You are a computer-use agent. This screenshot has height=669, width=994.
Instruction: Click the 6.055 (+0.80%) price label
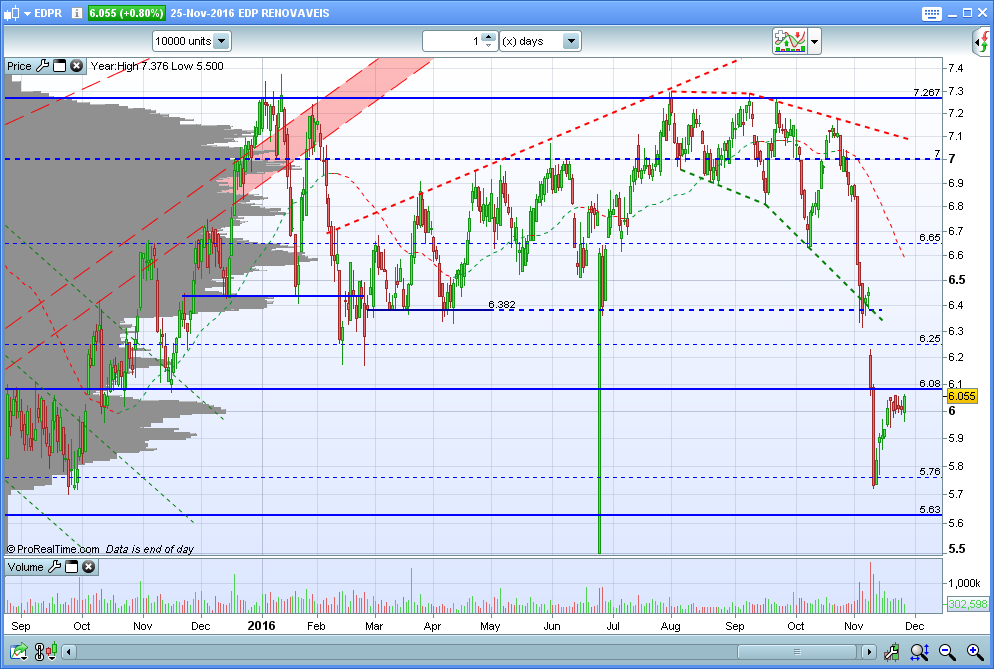point(126,13)
